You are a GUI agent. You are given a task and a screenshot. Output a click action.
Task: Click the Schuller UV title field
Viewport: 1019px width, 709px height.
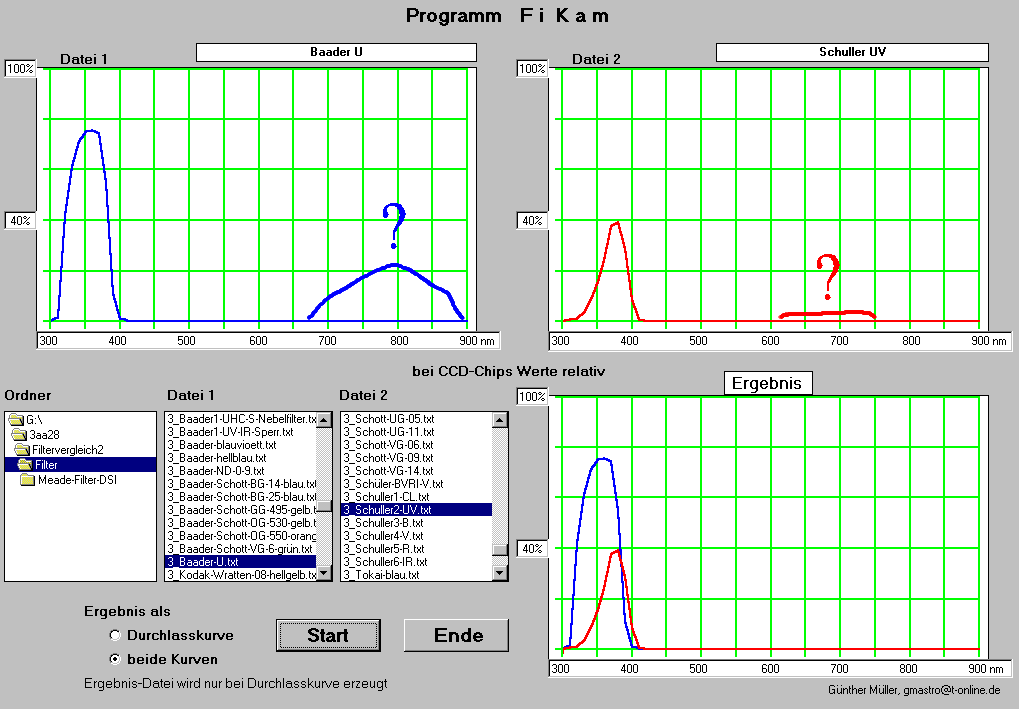pyautogui.click(x=852, y=51)
